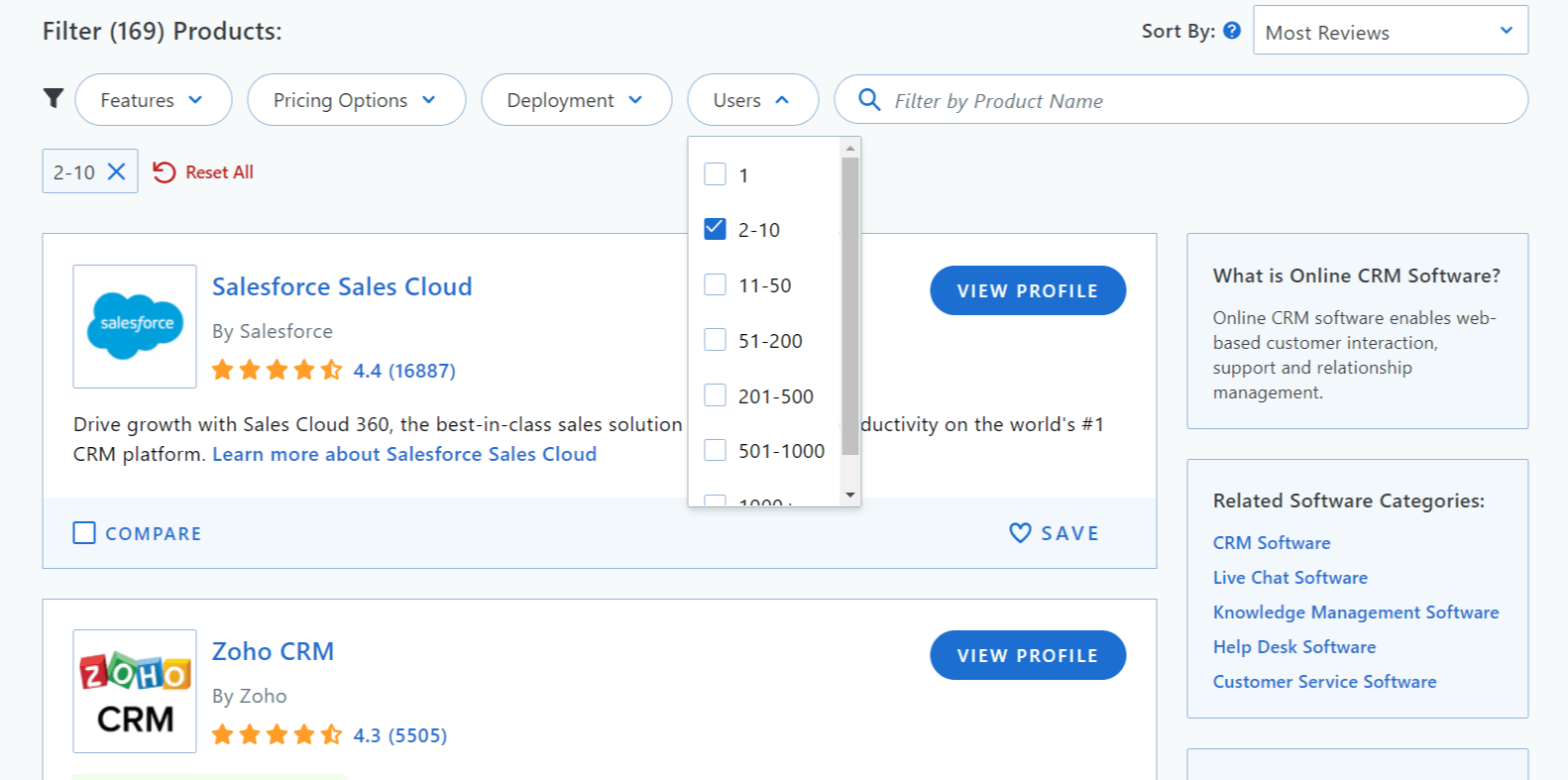Check the 11-50 users checkbox

pos(715,284)
